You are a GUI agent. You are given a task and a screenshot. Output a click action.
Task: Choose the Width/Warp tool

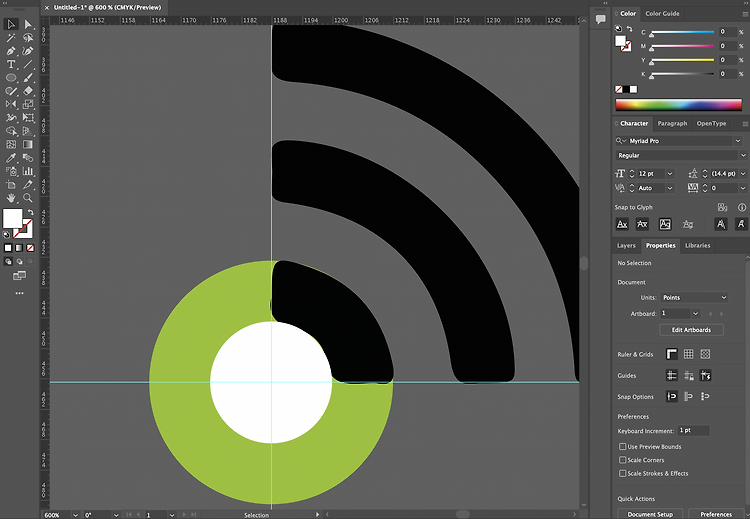[x=11, y=117]
